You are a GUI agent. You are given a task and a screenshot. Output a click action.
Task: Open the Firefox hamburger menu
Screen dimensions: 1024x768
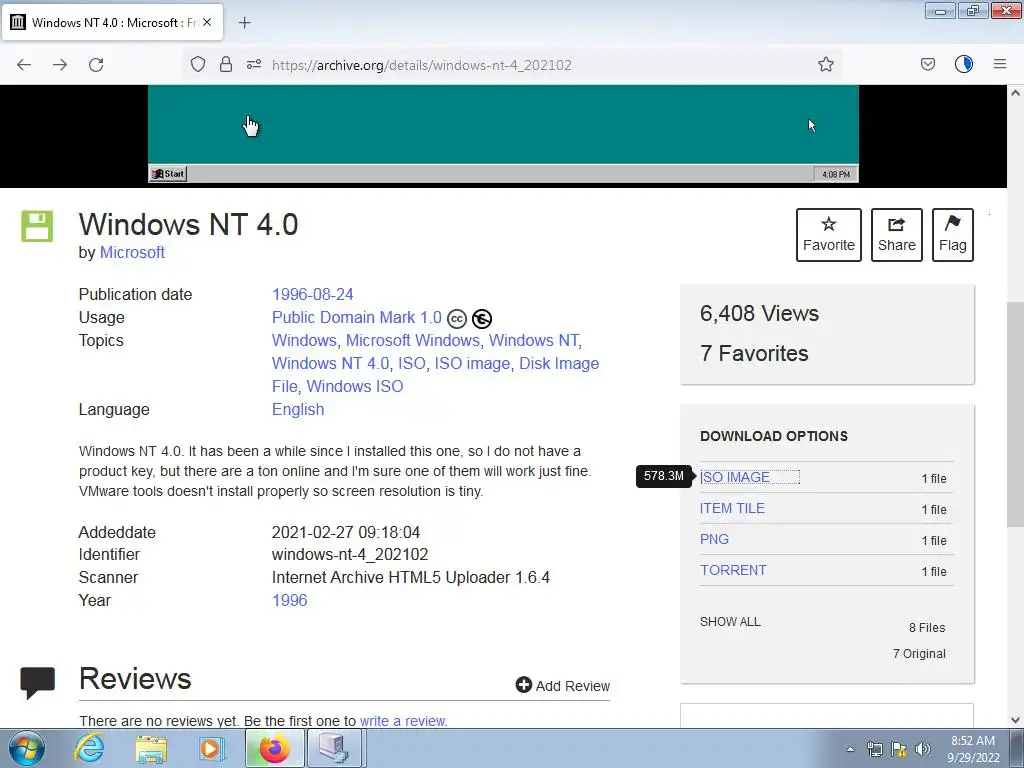[1000, 64]
